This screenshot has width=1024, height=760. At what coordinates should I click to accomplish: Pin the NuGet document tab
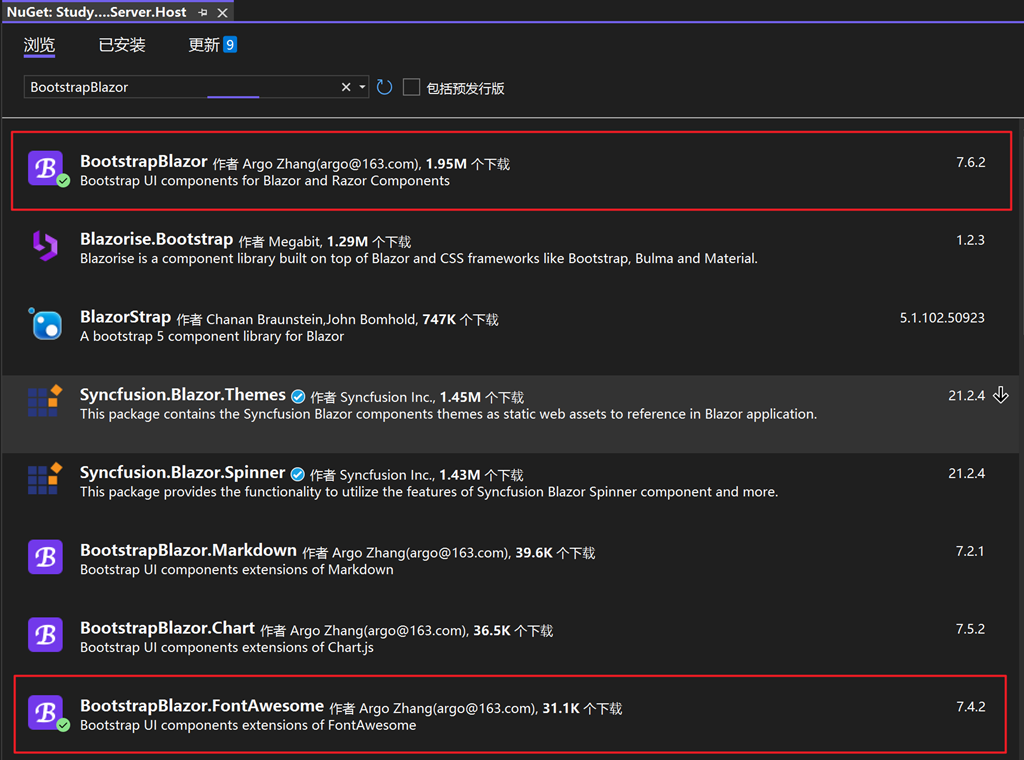pyautogui.click(x=203, y=12)
